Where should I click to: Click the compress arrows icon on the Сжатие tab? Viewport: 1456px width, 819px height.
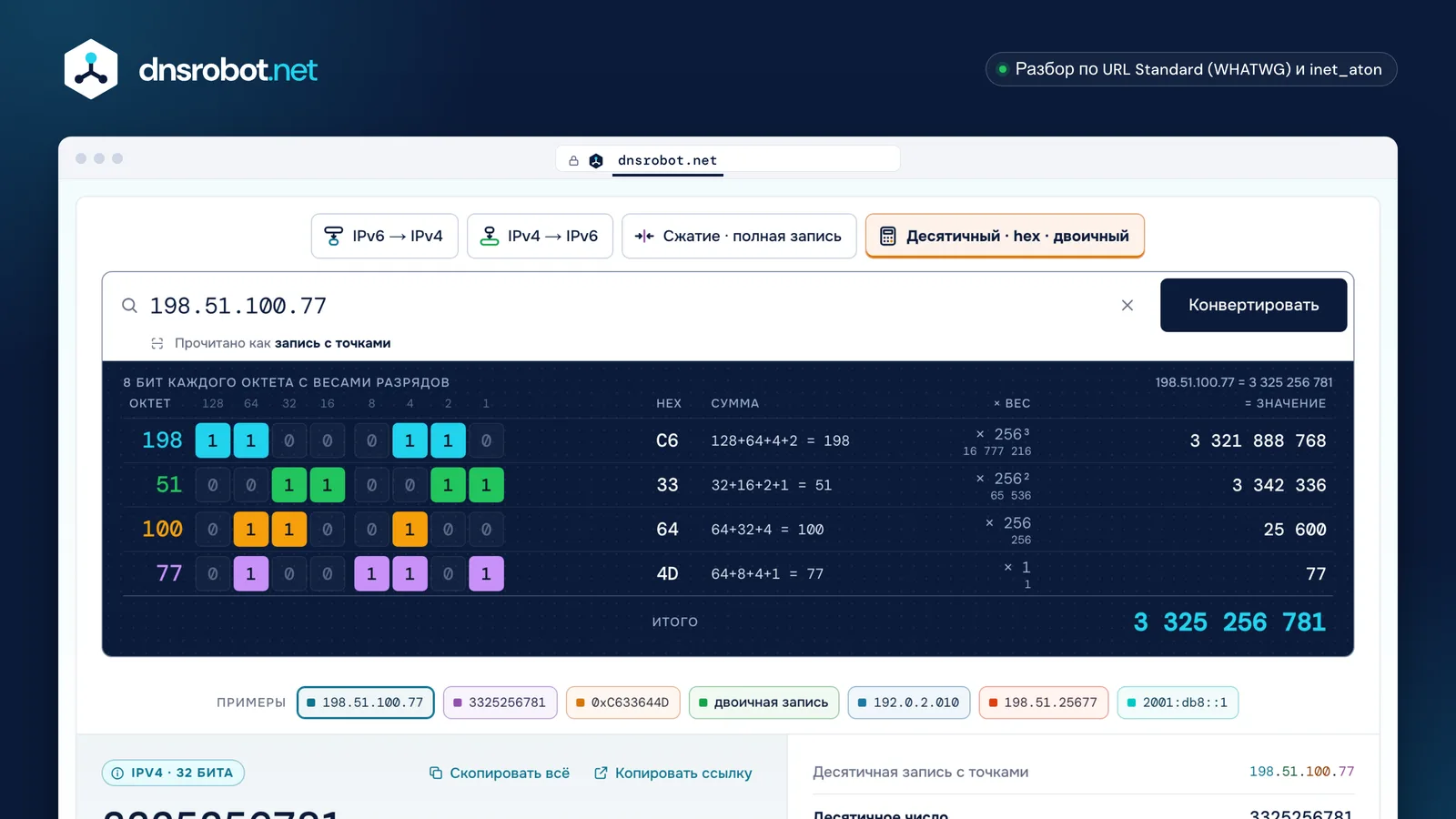click(x=644, y=237)
